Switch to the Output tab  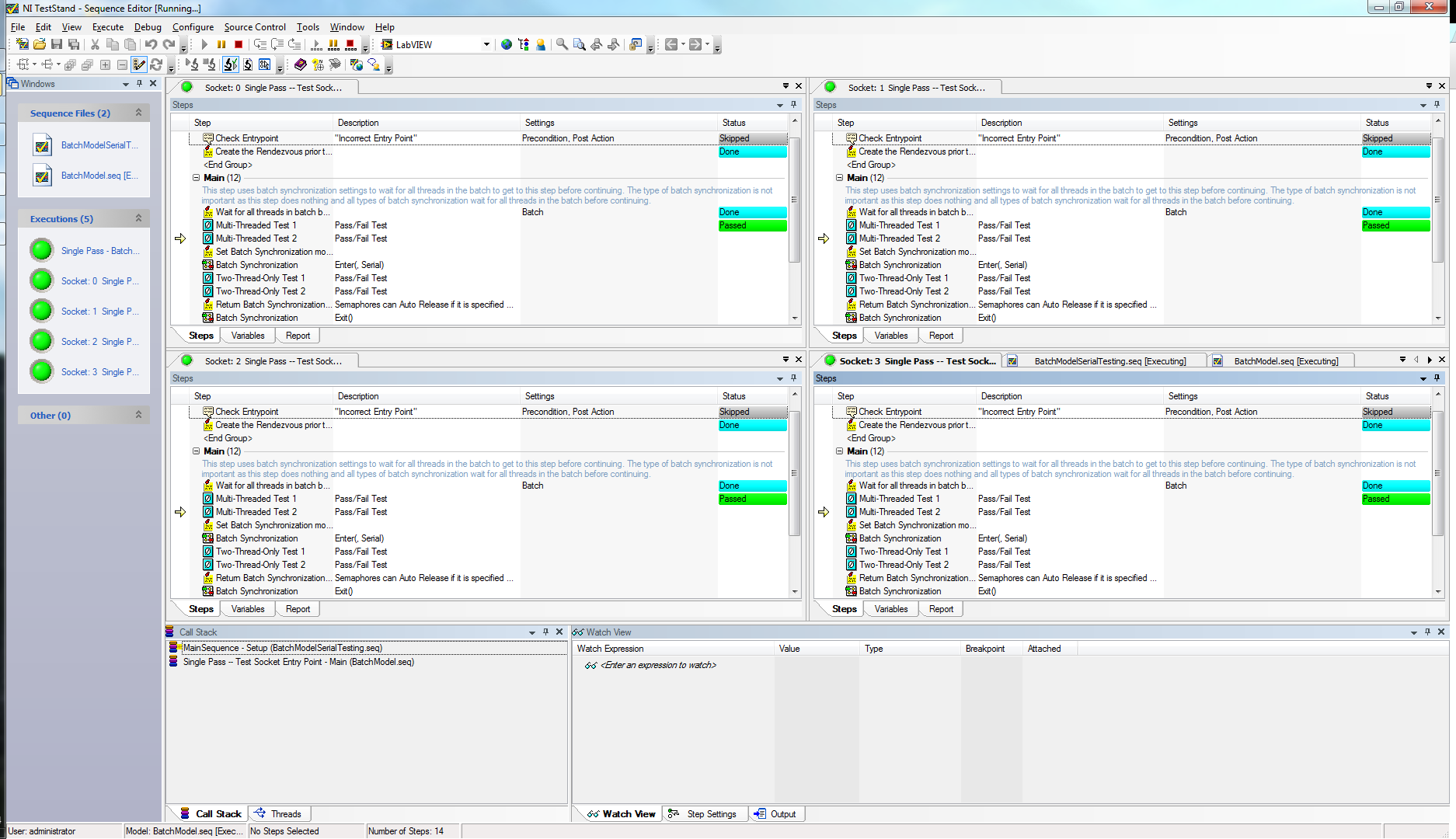pos(775,813)
